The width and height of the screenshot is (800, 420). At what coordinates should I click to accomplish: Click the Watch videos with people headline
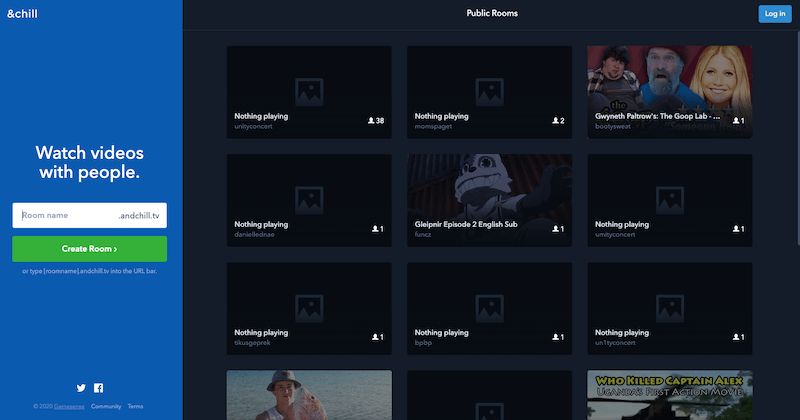coord(89,162)
